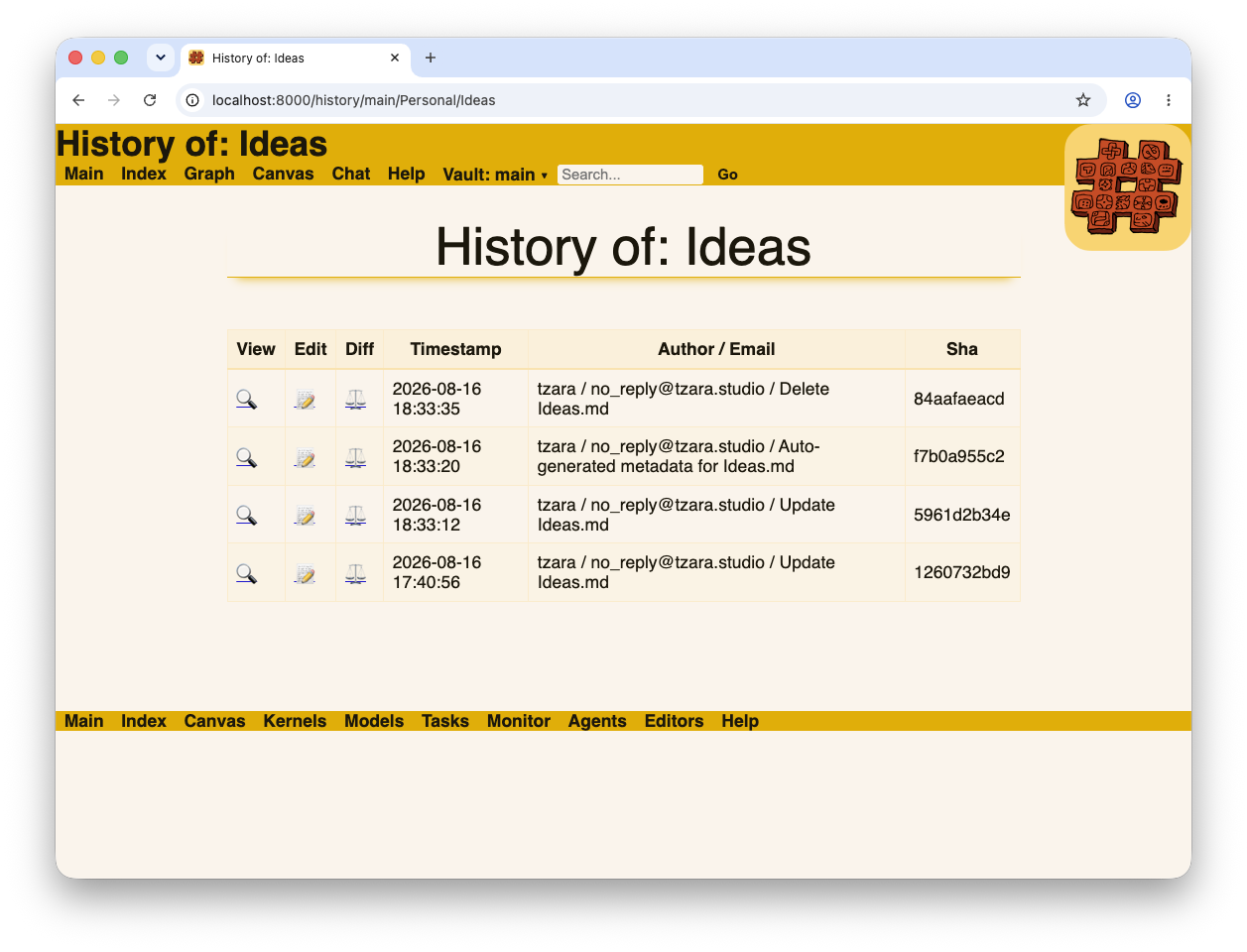Open Main in the top navigation

(84, 174)
